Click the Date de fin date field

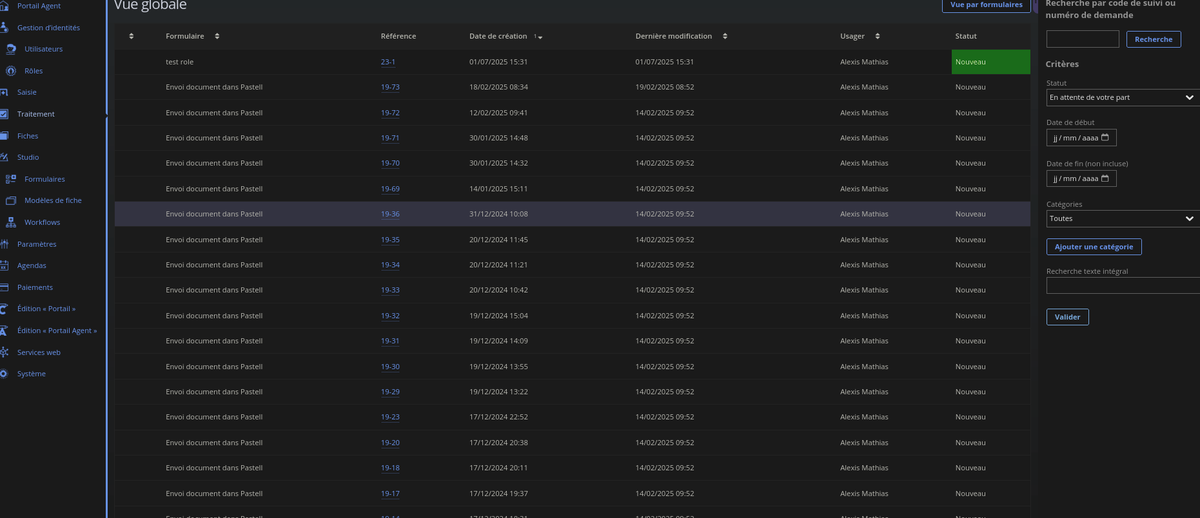(1080, 179)
